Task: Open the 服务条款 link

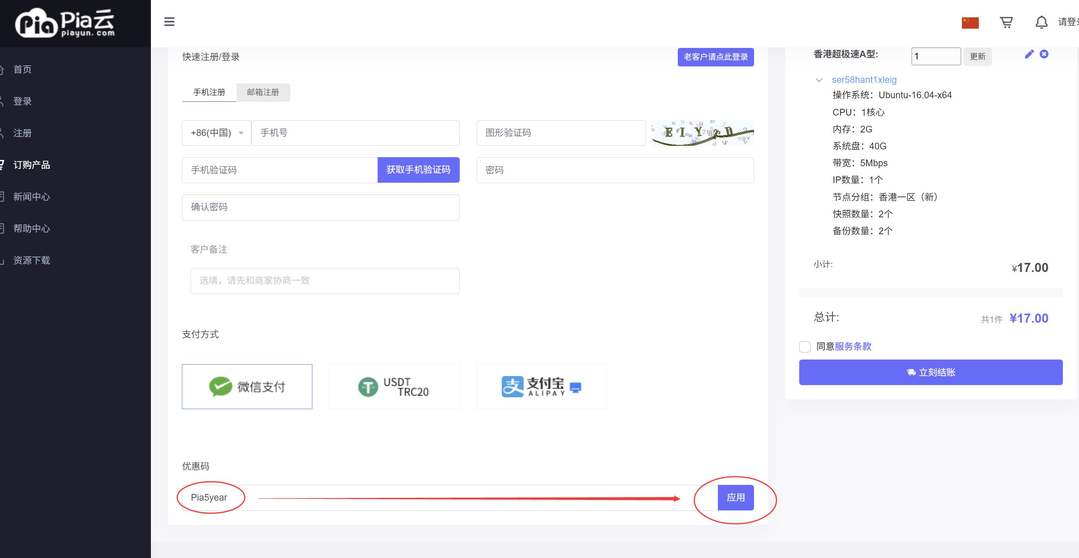Action: (853, 347)
